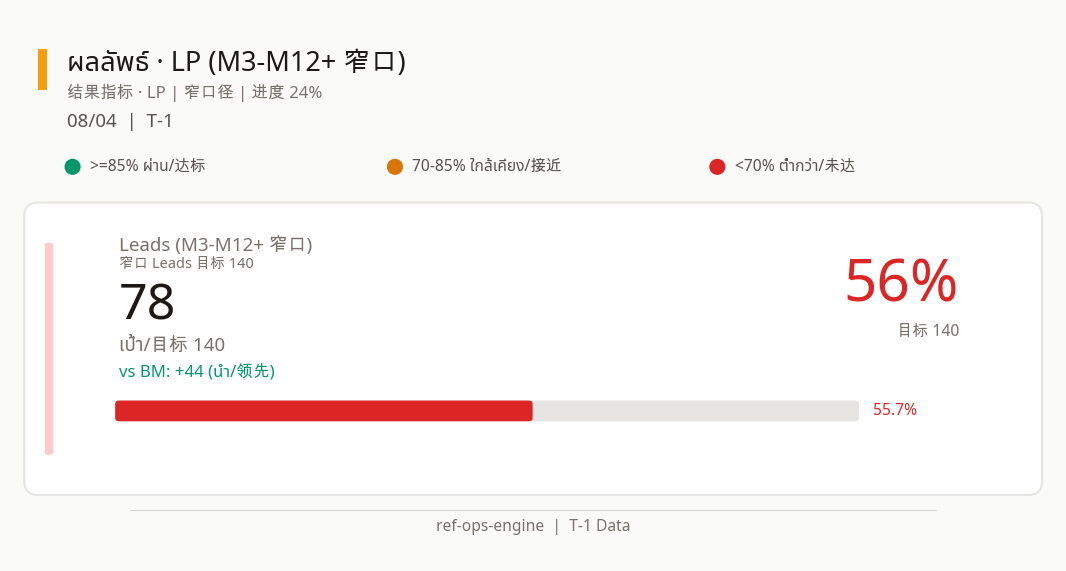Click the Leads value 78

[147, 302]
